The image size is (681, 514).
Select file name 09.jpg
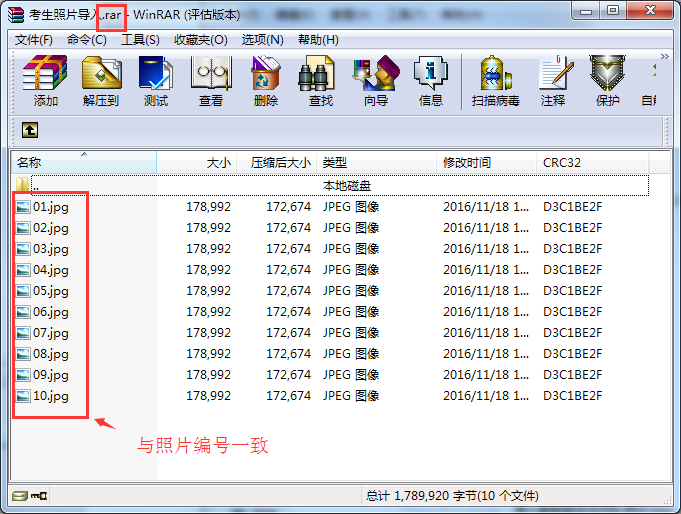pyautogui.click(x=51, y=375)
